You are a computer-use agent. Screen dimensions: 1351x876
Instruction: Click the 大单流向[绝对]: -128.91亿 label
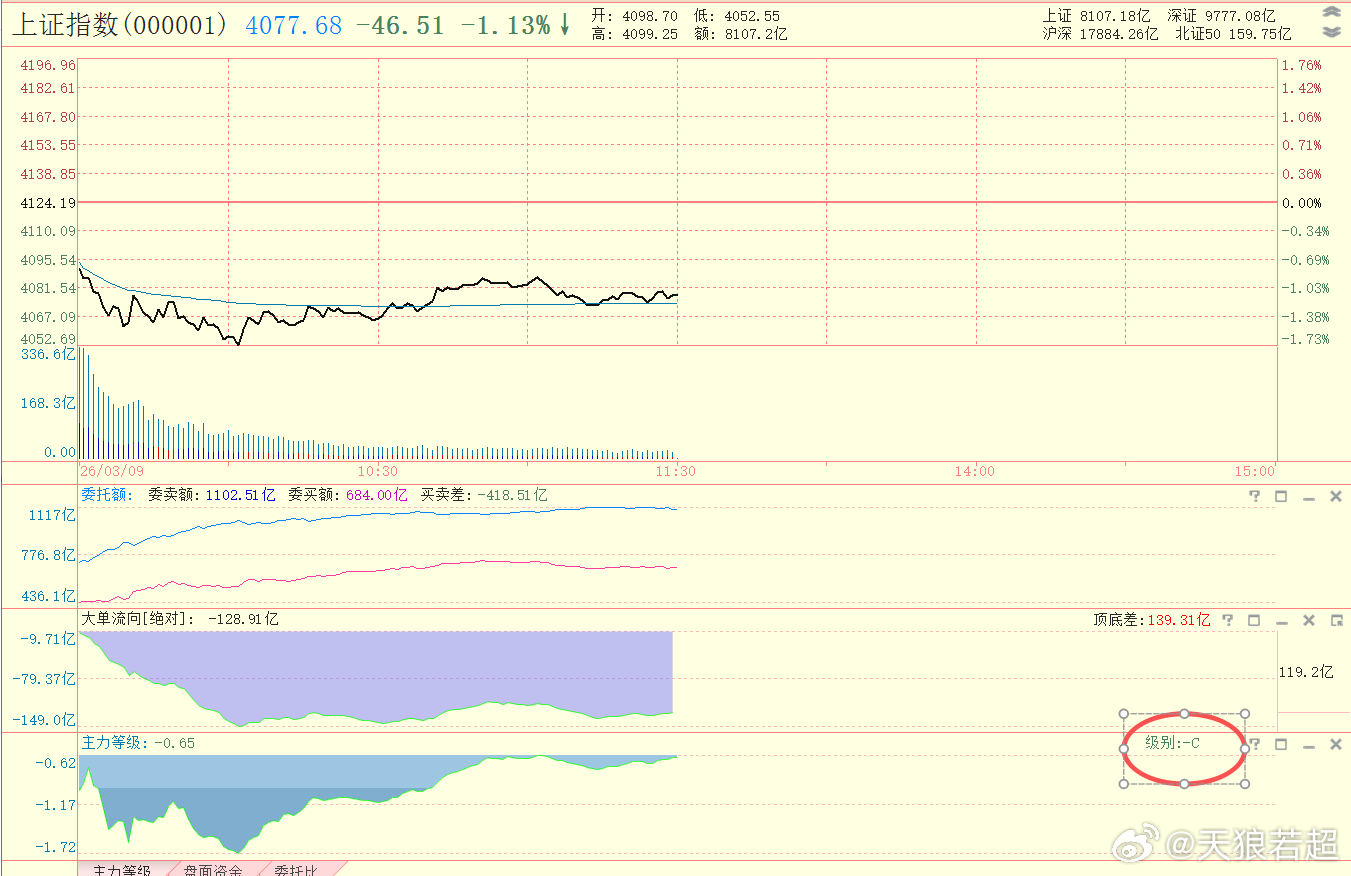click(x=180, y=619)
